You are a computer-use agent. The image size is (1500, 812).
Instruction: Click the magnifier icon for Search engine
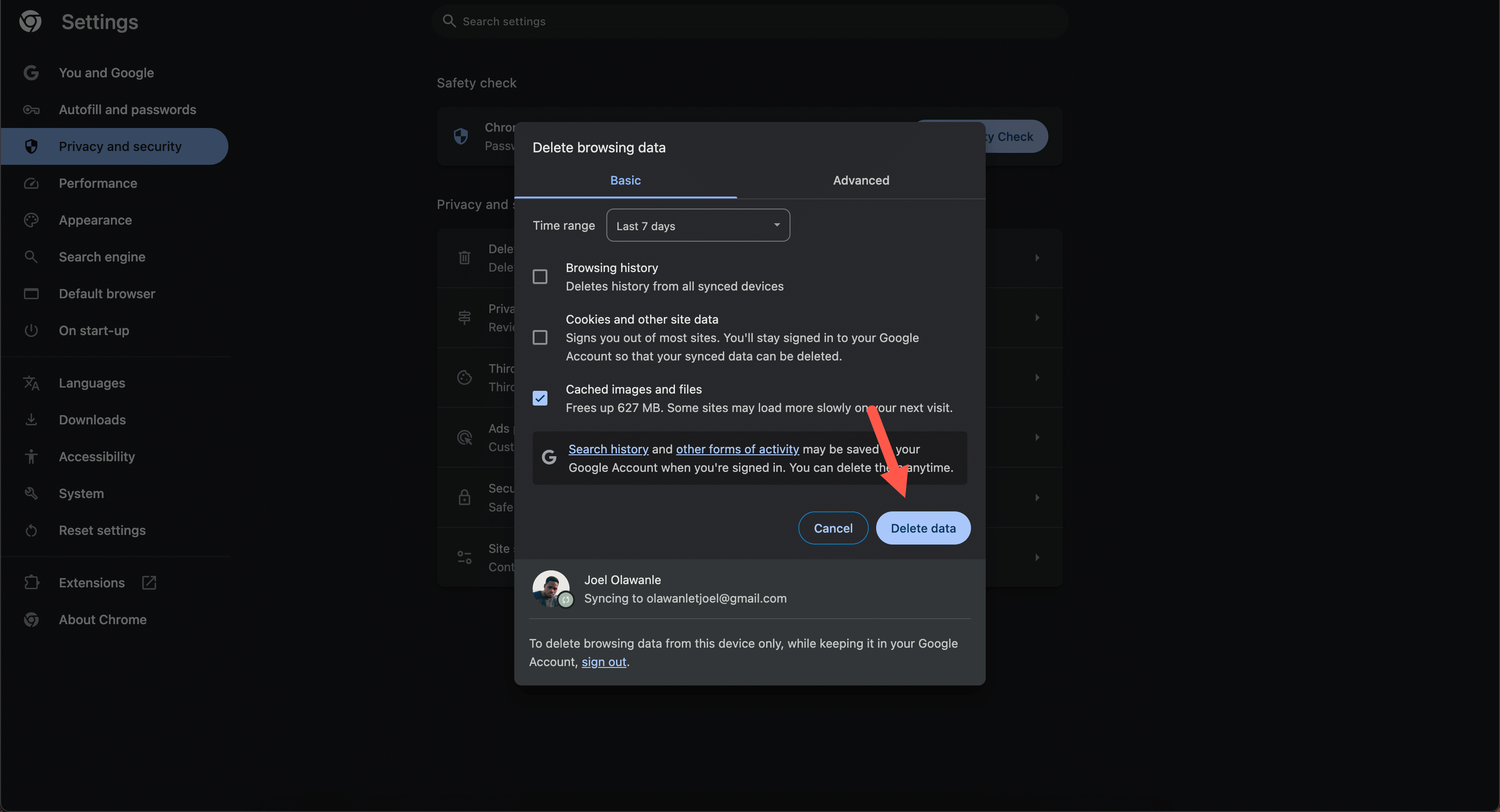click(x=31, y=257)
